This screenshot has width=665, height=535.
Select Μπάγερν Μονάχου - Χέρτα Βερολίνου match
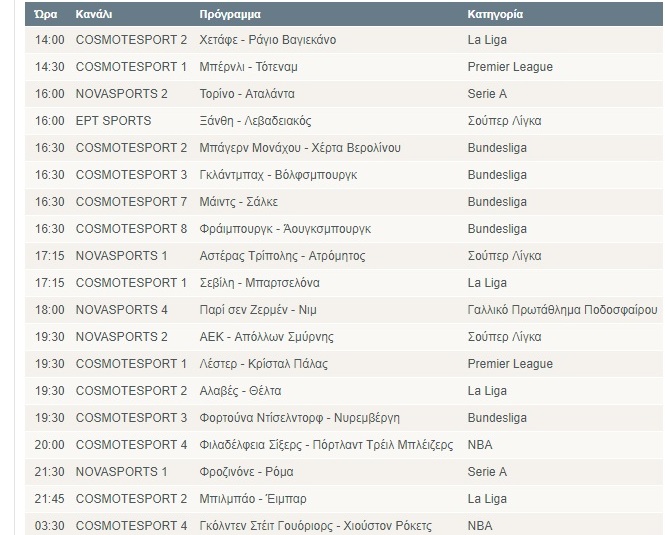[x=300, y=148]
